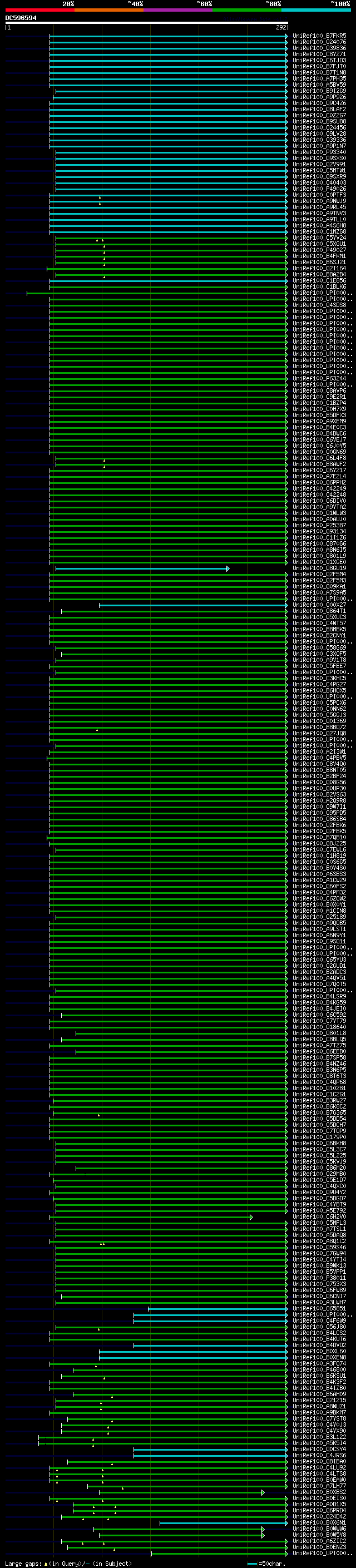
Task: Select hit label UniRef100_A2I3W1
Action: tap(319, 752)
